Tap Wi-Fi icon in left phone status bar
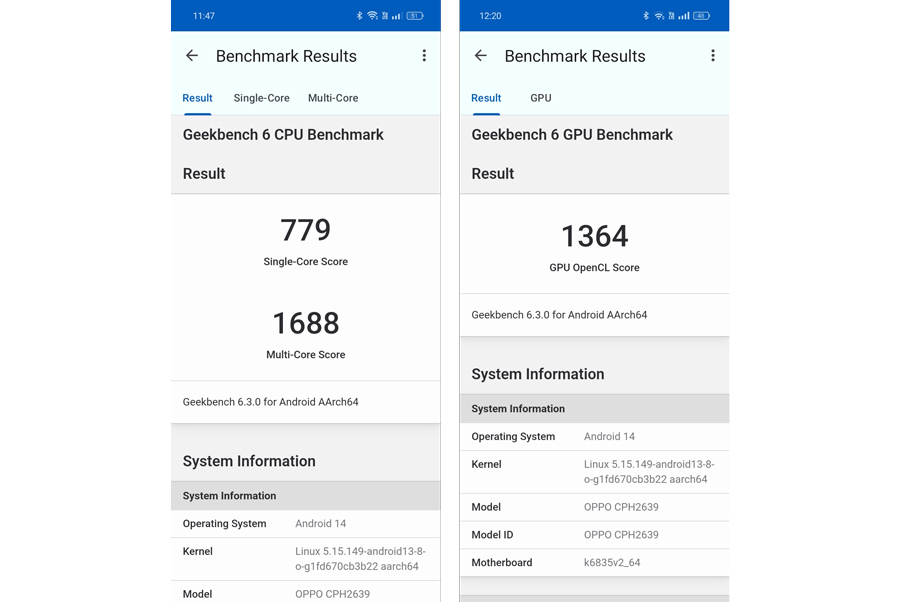 pos(373,15)
